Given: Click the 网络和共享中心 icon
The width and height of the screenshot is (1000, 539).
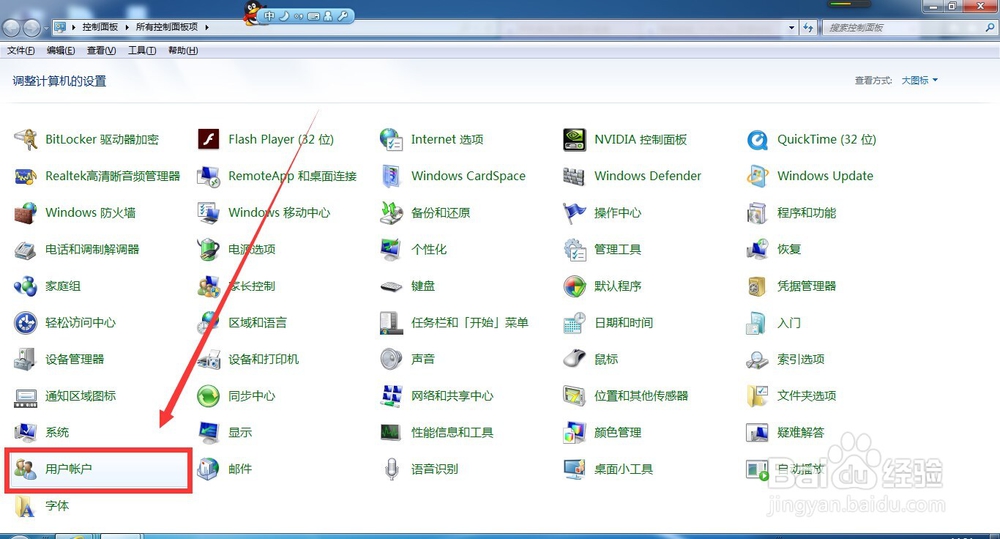Looking at the screenshot, I should click(x=391, y=396).
